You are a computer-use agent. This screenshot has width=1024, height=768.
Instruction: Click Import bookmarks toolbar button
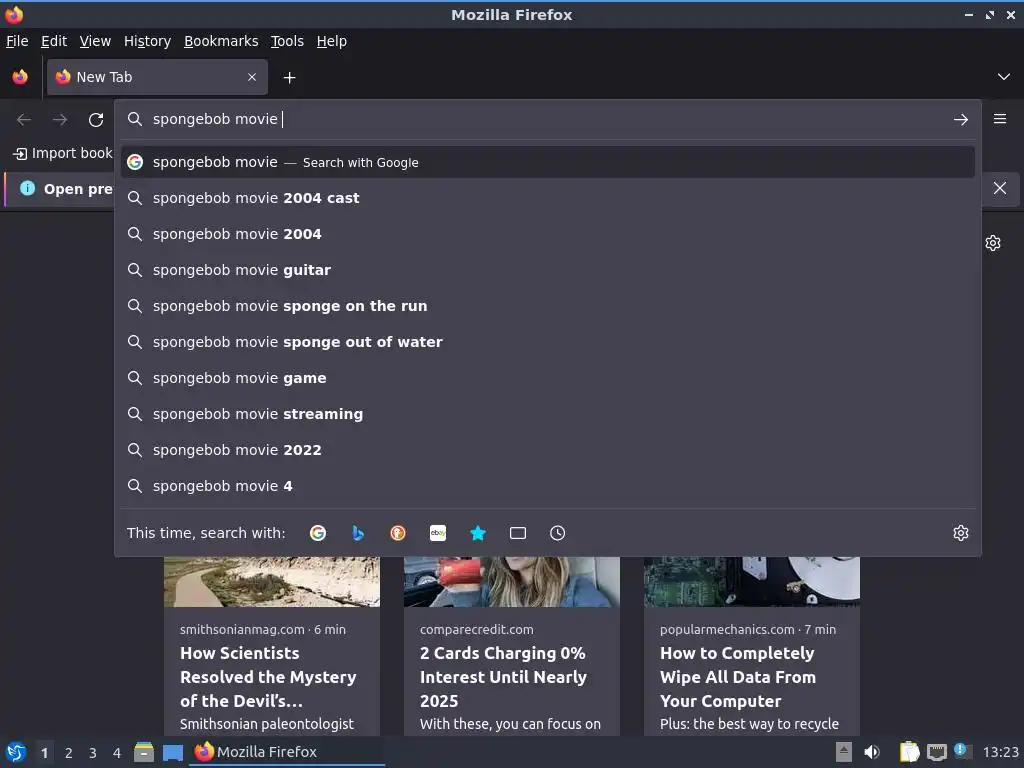63,153
